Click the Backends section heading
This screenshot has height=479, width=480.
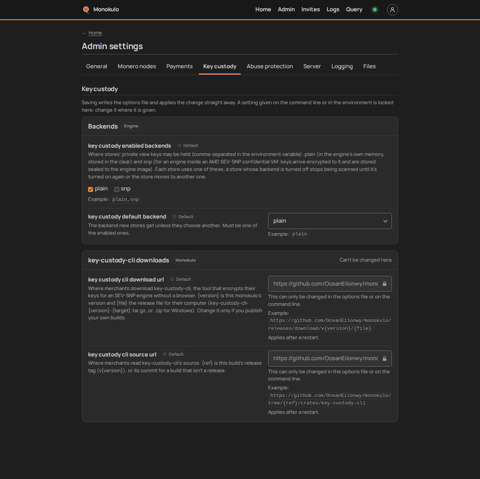click(x=103, y=126)
